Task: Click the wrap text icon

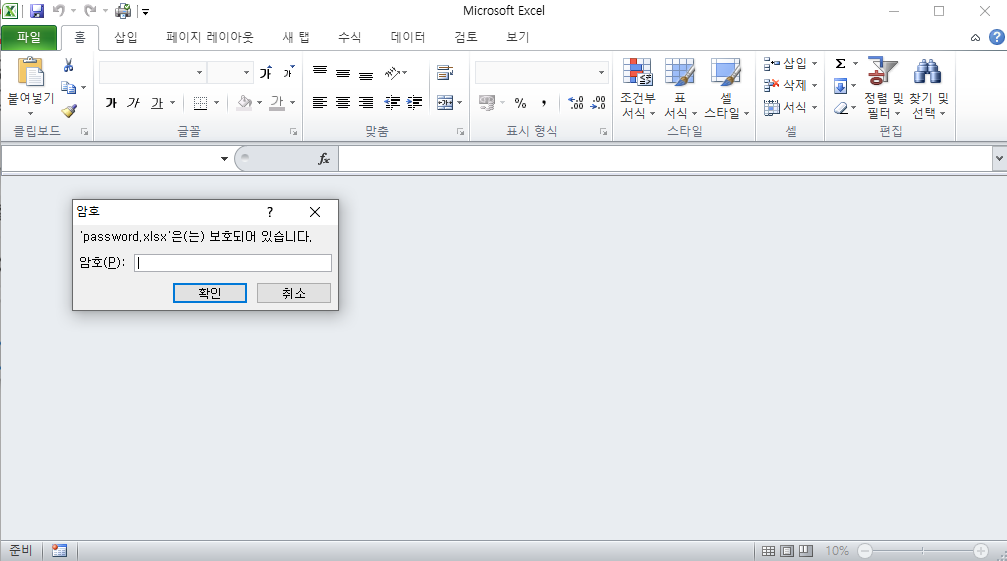Action: coord(445,73)
